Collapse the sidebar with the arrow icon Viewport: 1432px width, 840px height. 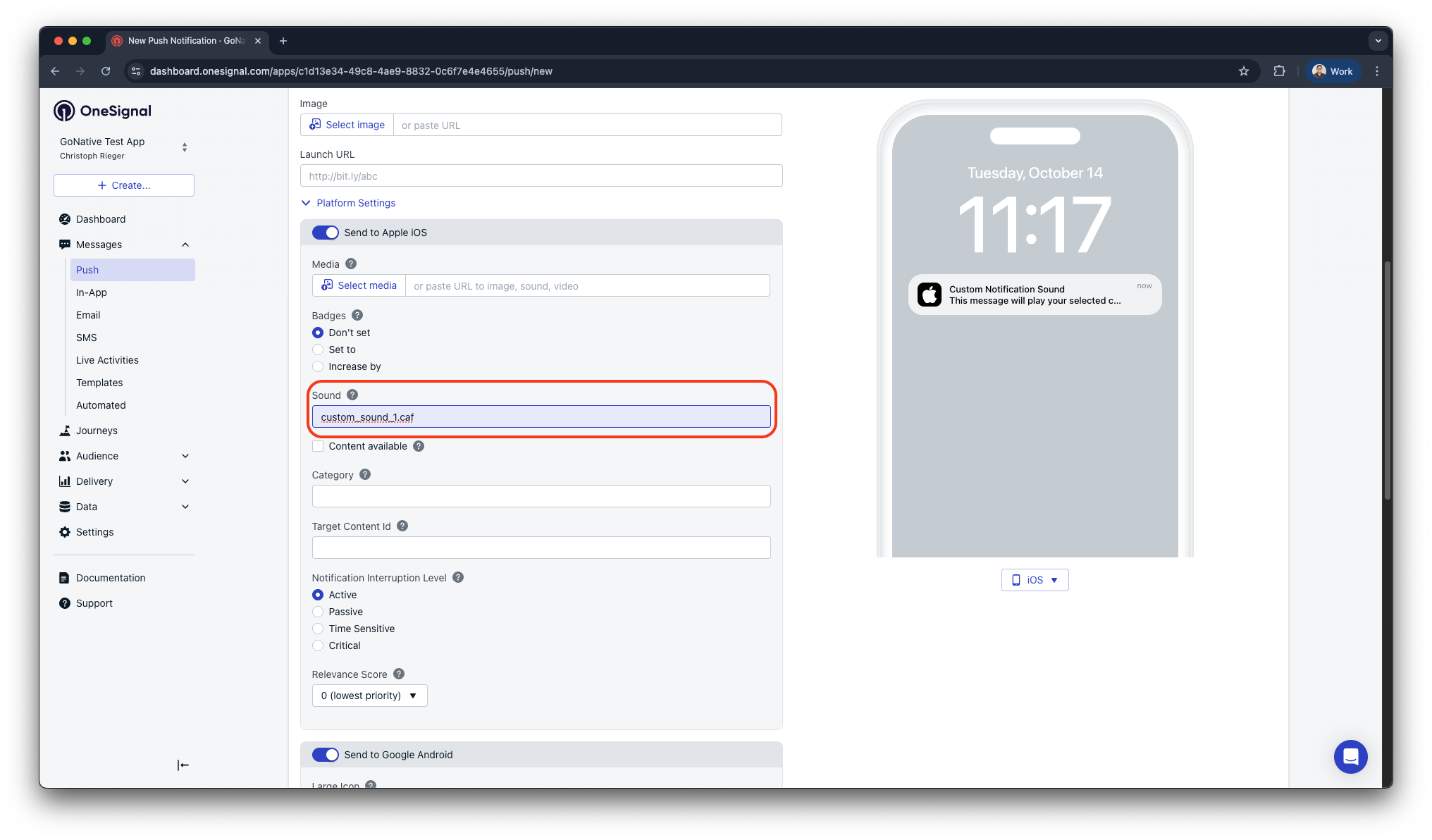[x=183, y=765]
